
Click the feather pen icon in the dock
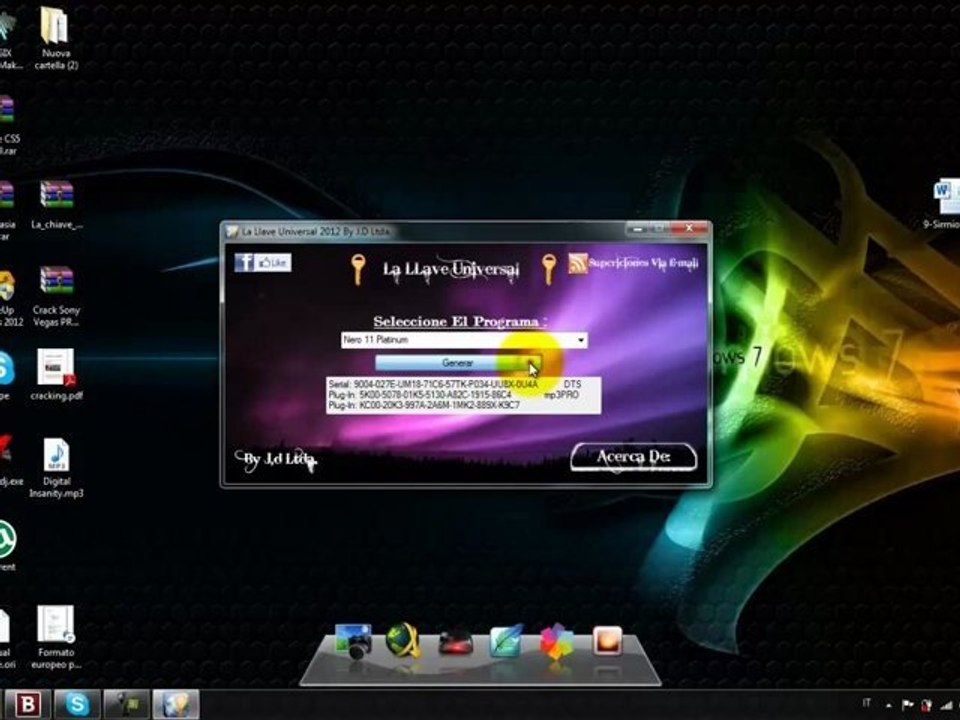(x=506, y=640)
